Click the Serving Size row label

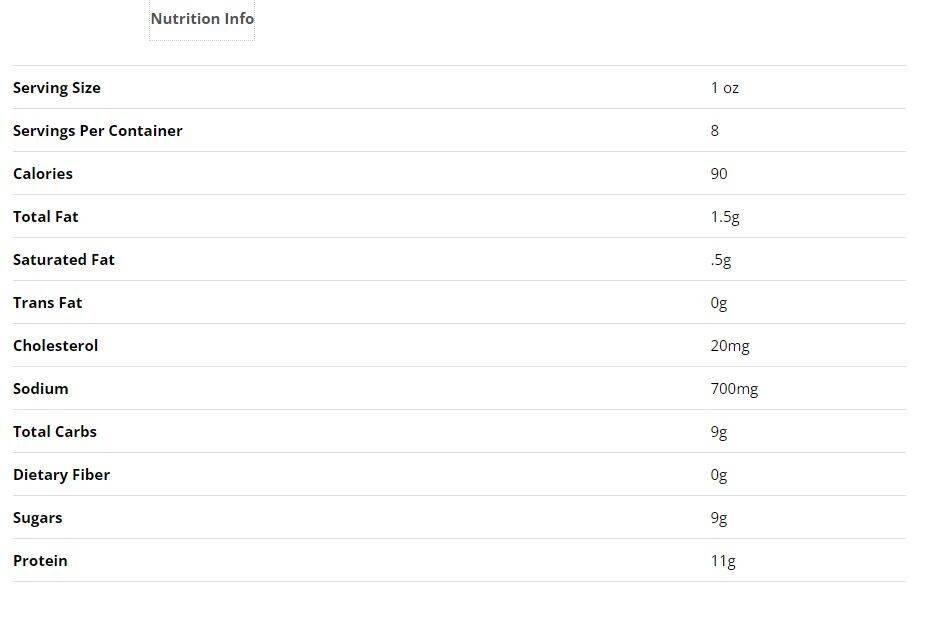[57, 88]
